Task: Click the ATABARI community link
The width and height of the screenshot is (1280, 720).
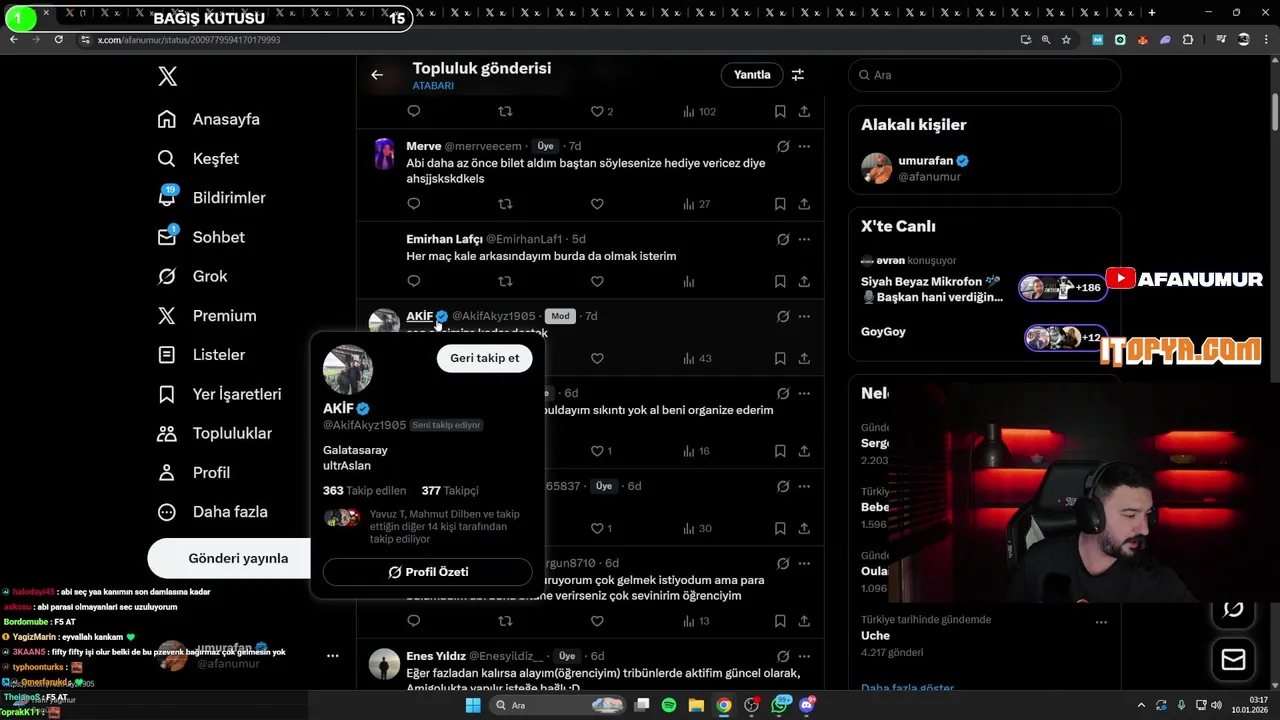Action: [x=433, y=86]
